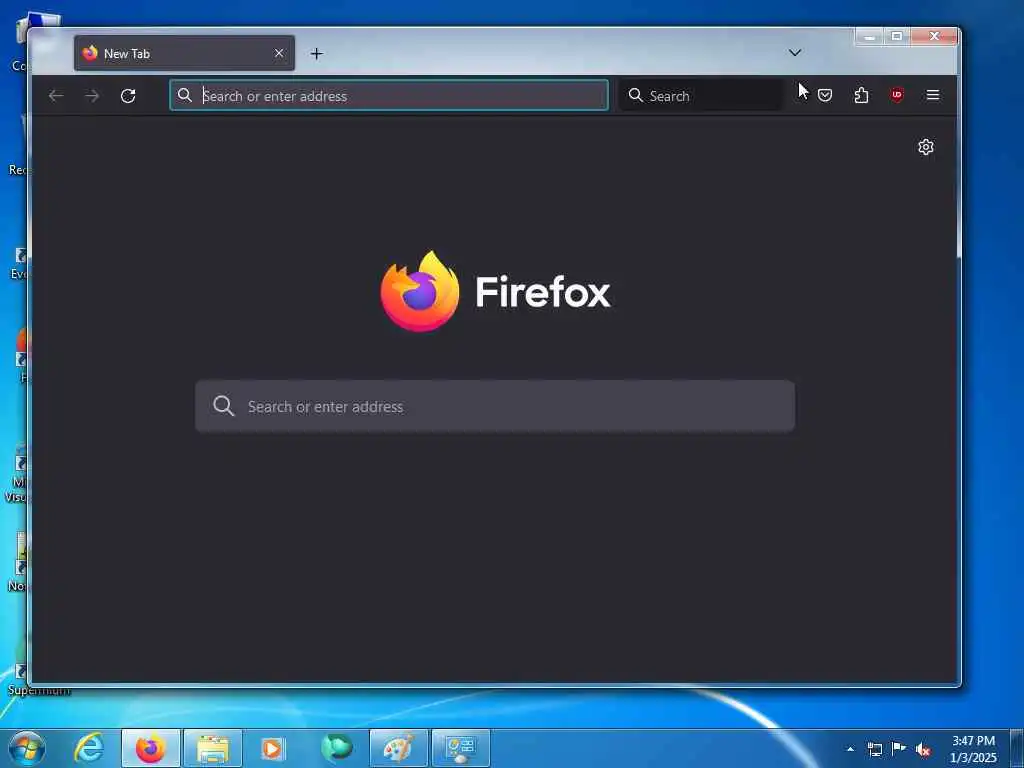Click the magnifier in toolbar Search box
Image resolution: width=1024 pixels, height=768 pixels.
(x=635, y=95)
